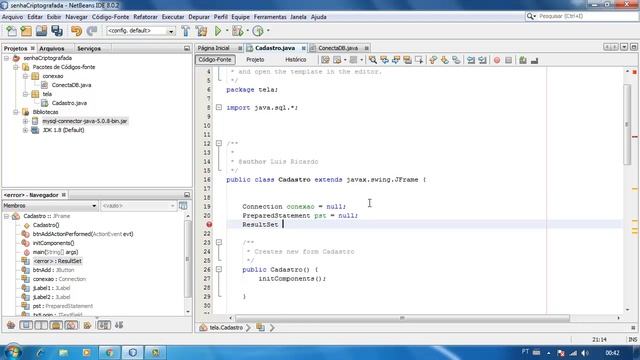Screen dimensions: 640x360
Task: Toggle Fully Qualified Names in Navigator
Action: [x=87, y=325]
